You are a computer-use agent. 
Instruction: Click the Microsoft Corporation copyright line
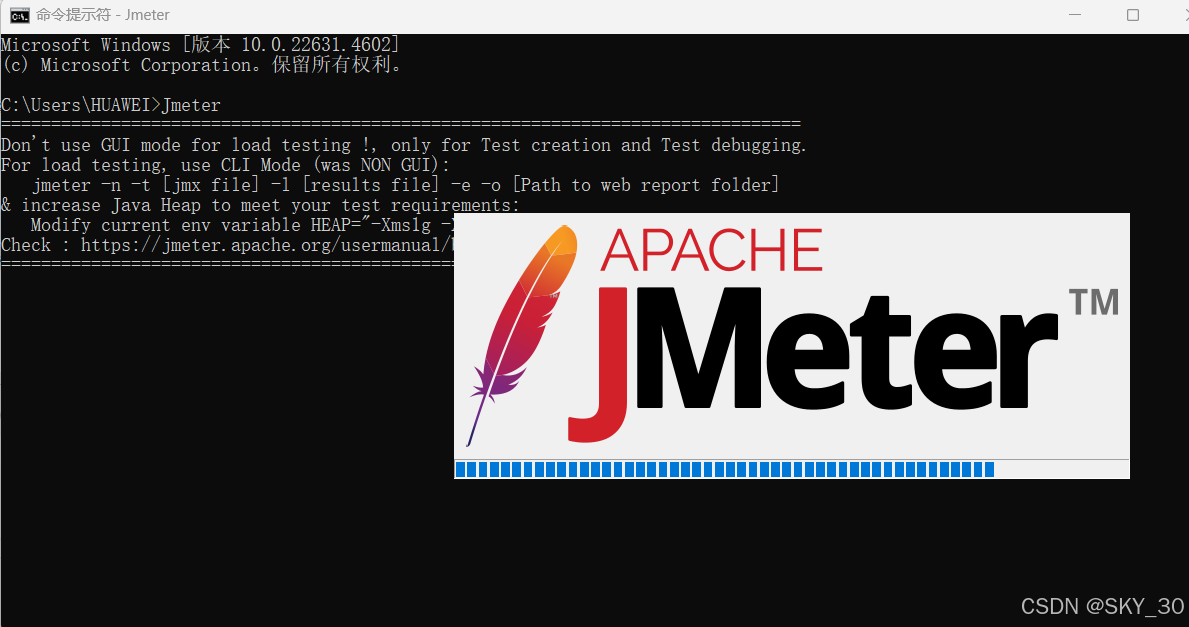pyautogui.click(x=202, y=65)
